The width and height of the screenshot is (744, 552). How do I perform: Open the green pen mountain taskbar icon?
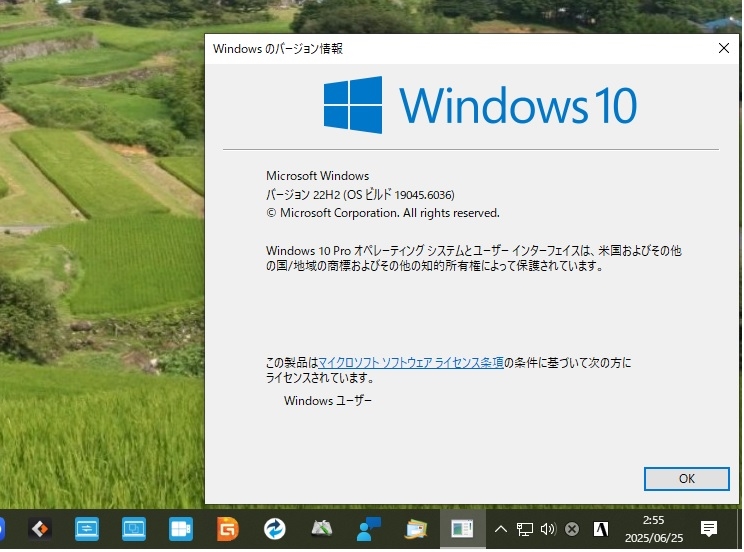[x=322, y=528]
